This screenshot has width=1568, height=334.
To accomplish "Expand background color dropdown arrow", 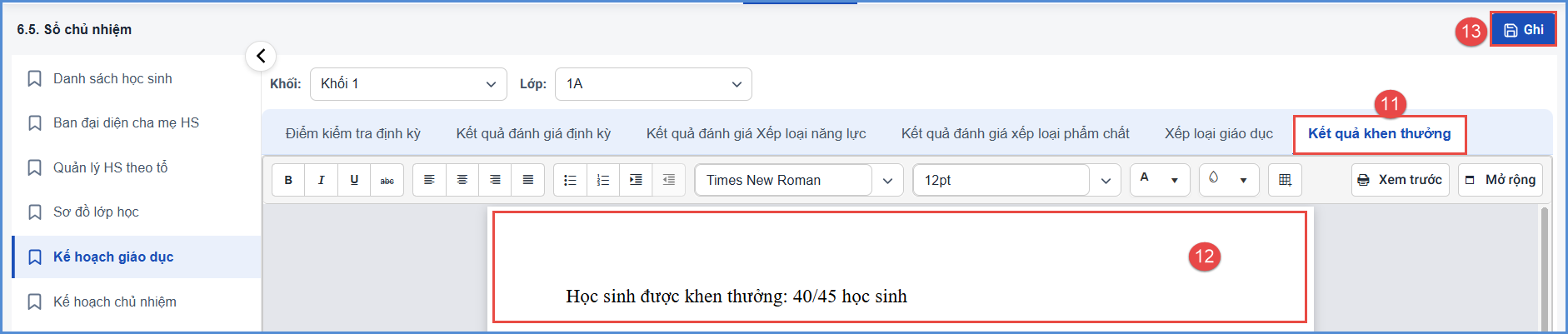I will (1243, 180).
